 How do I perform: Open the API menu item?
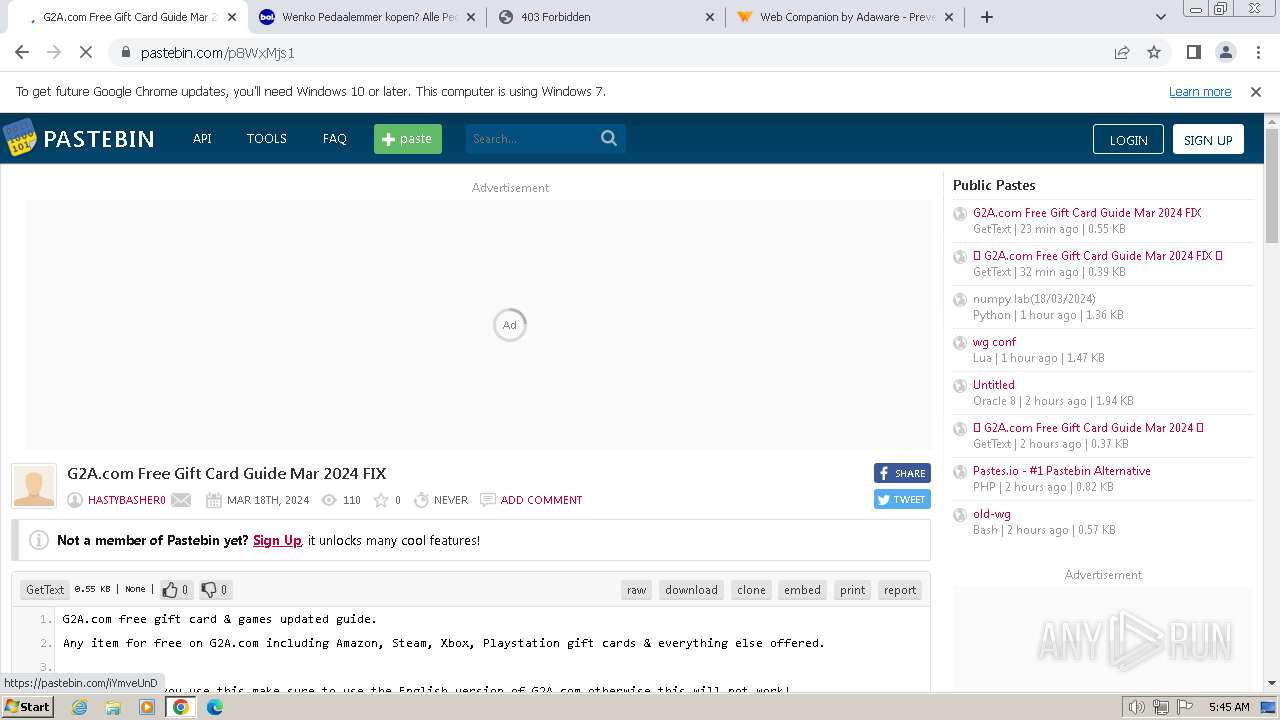click(202, 138)
